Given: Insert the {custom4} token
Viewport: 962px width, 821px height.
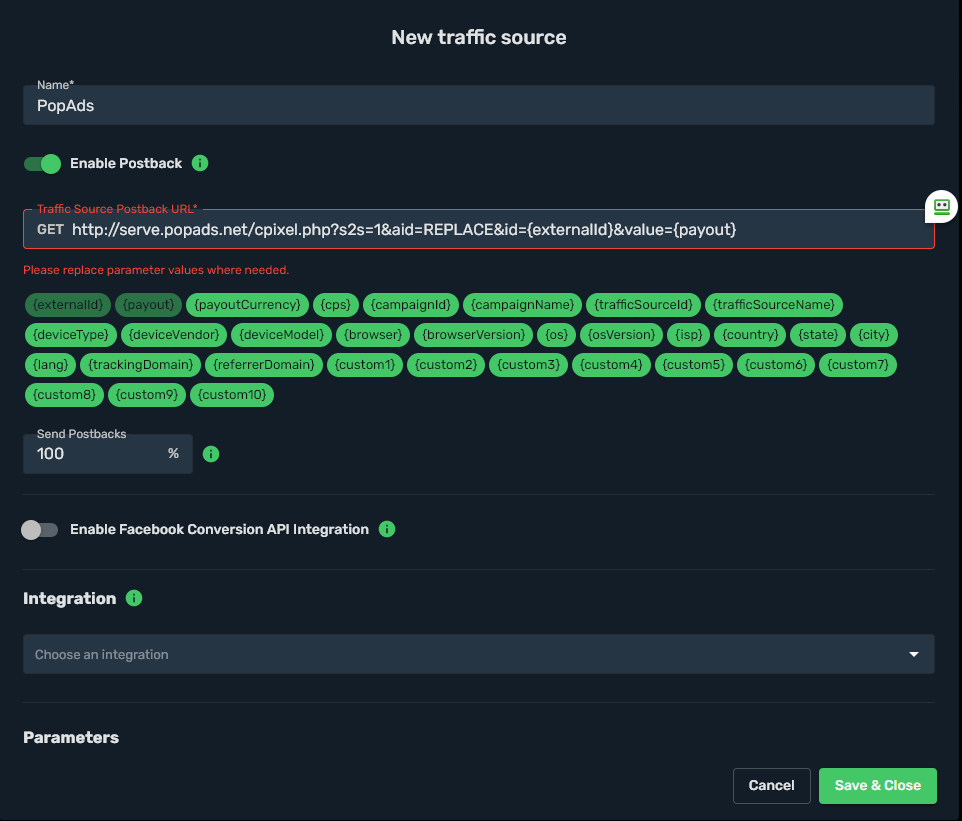Looking at the screenshot, I should [611, 365].
